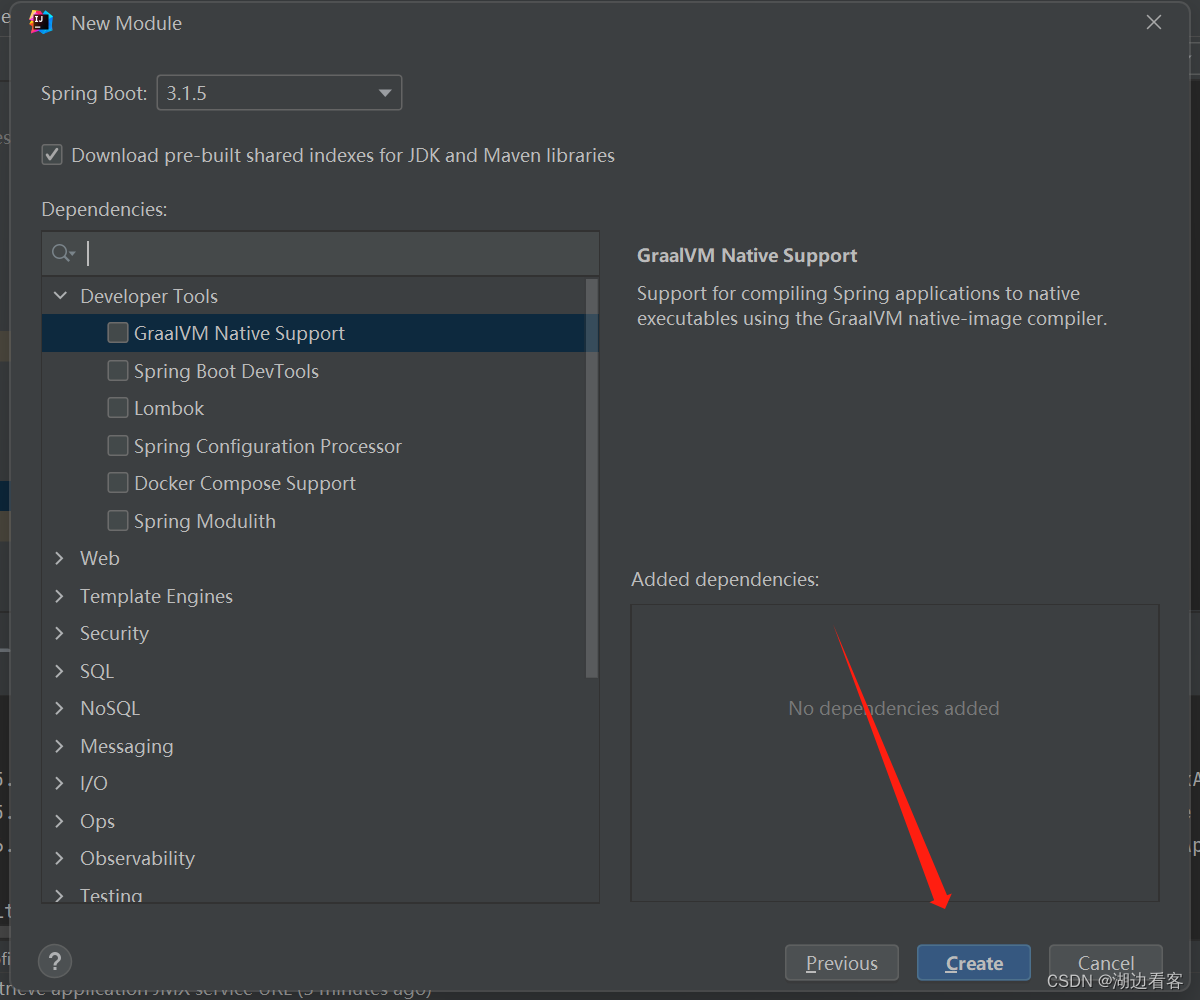
Task: Click the New Module title text
Action: (x=127, y=23)
